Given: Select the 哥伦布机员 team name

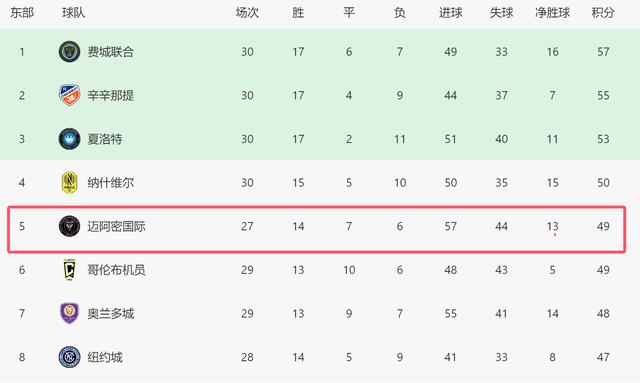Looking at the screenshot, I should tap(116, 270).
